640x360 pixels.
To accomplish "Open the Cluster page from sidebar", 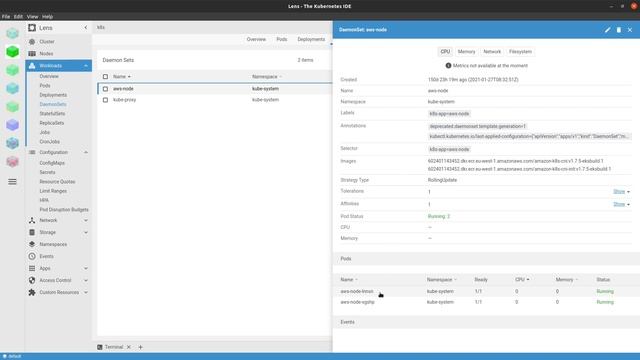I will coord(47,42).
